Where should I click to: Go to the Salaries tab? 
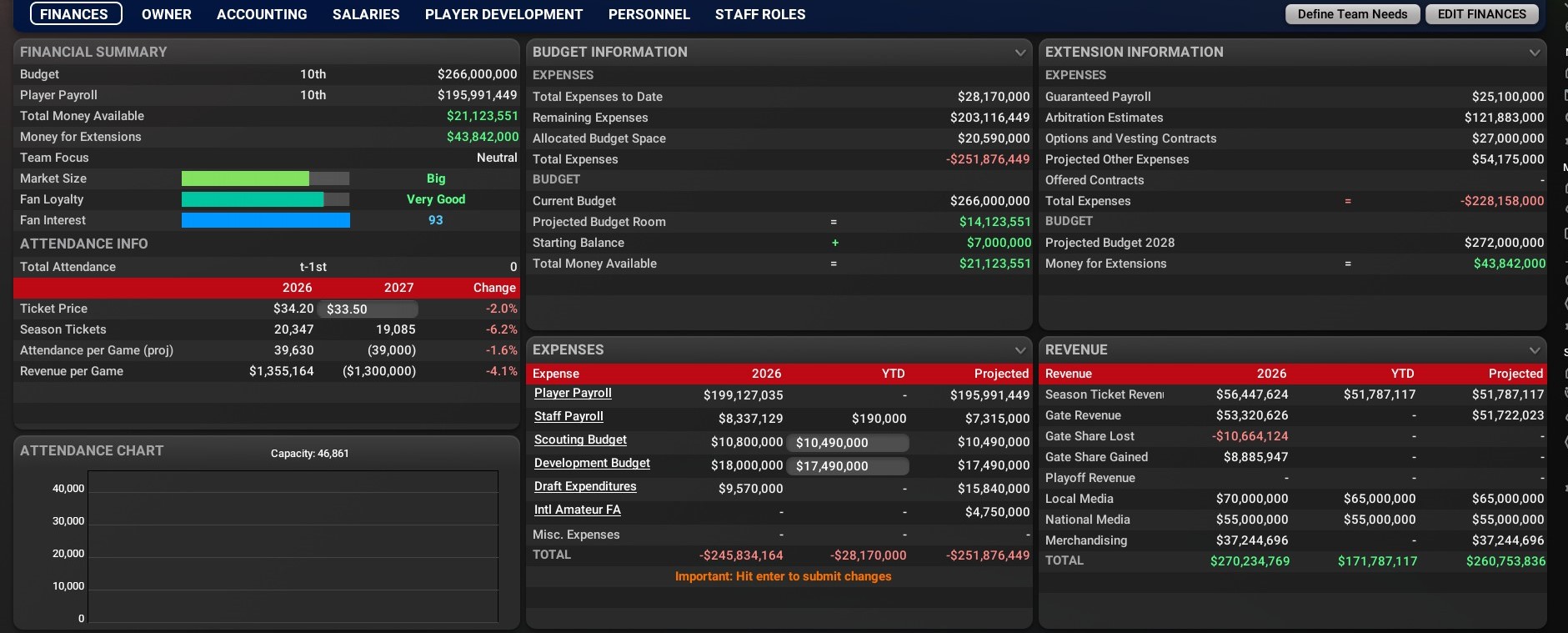point(366,14)
